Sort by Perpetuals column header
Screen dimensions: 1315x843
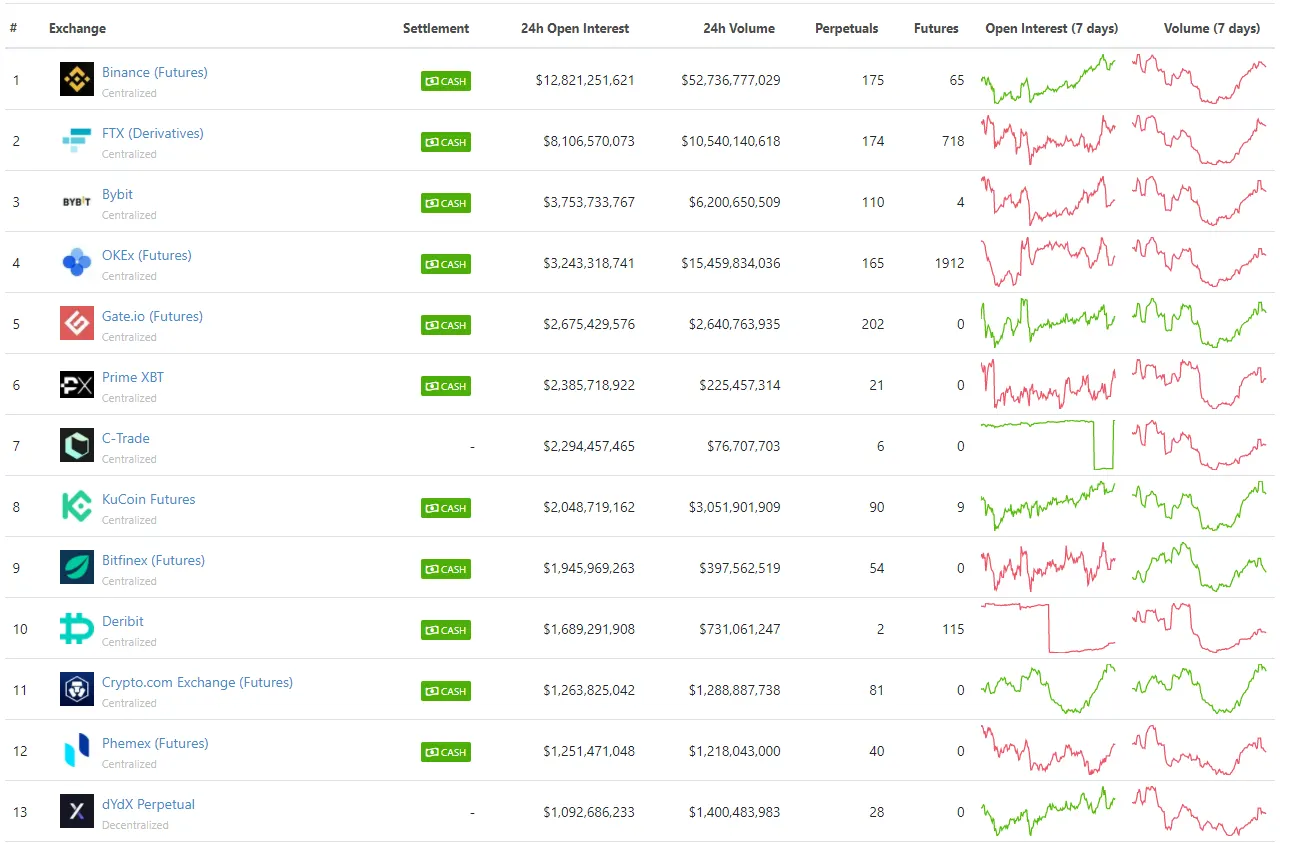pos(847,28)
